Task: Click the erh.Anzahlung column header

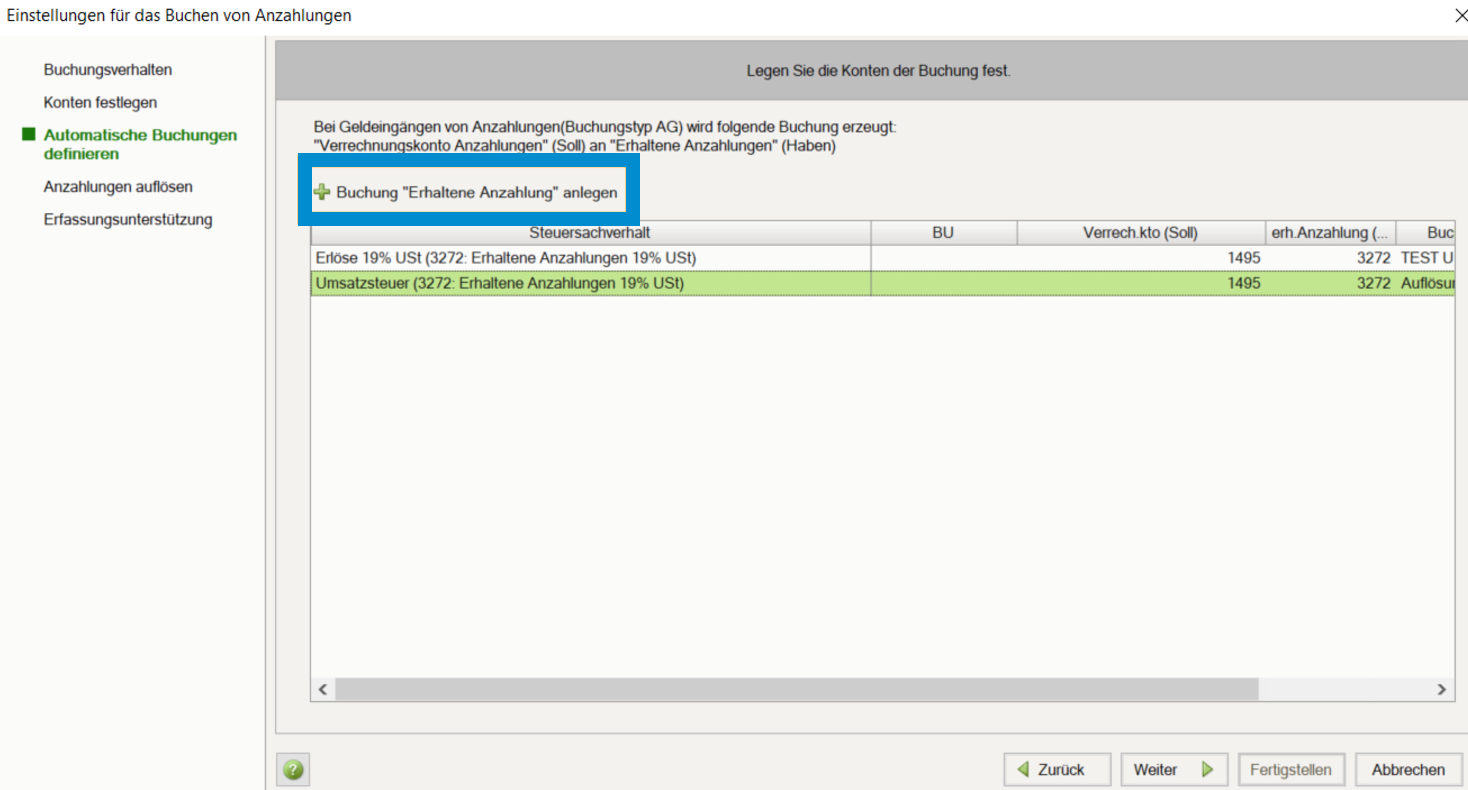Action: 1329,233
